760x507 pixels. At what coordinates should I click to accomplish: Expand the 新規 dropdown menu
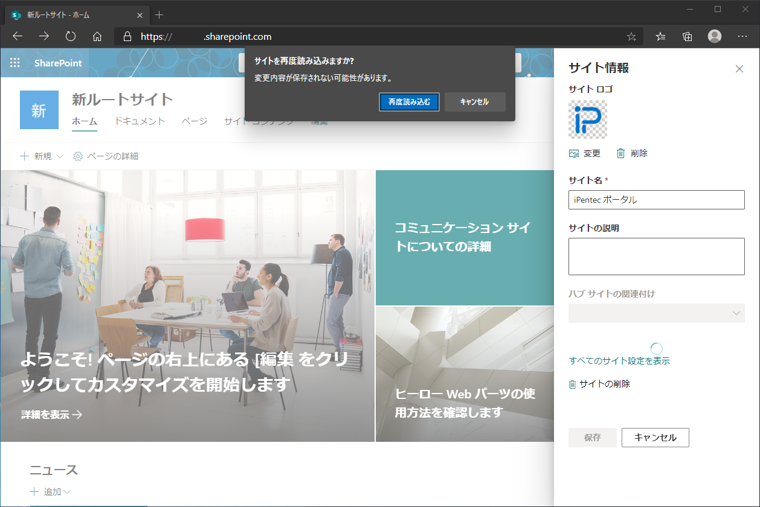pos(42,156)
